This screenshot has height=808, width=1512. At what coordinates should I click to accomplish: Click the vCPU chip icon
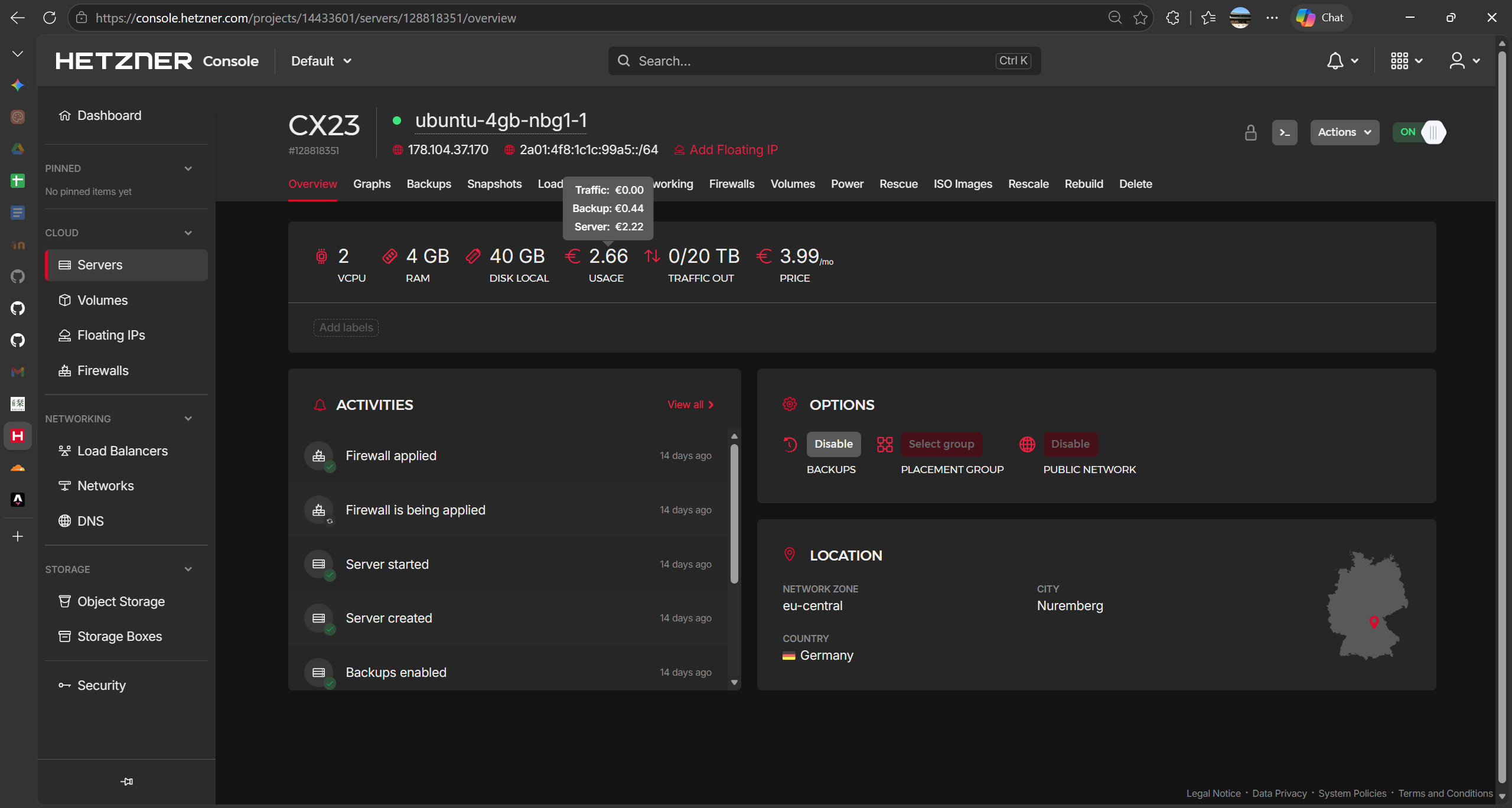pos(321,256)
